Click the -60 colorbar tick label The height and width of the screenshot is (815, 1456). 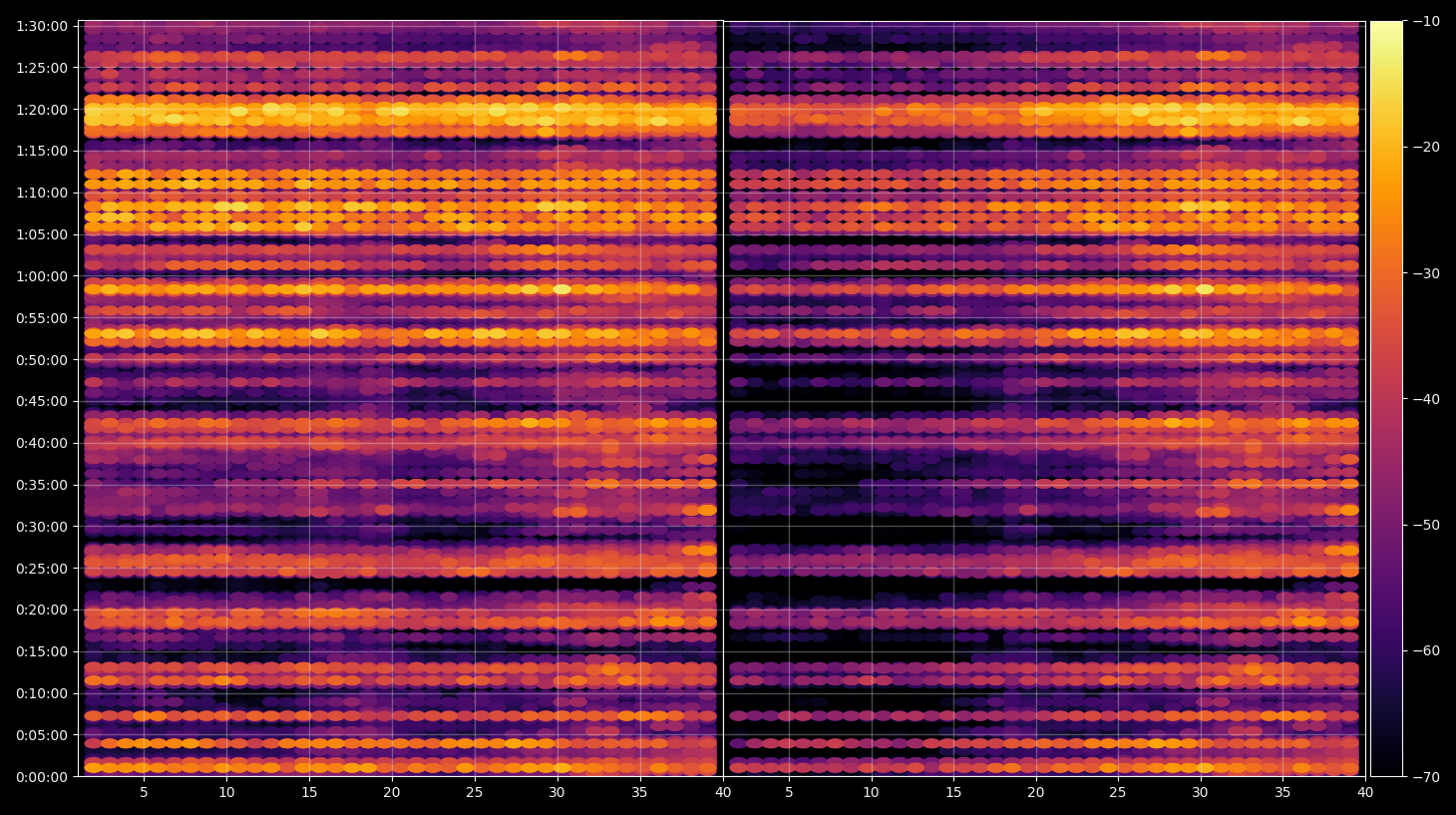pyautogui.click(x=1427, y=650)
